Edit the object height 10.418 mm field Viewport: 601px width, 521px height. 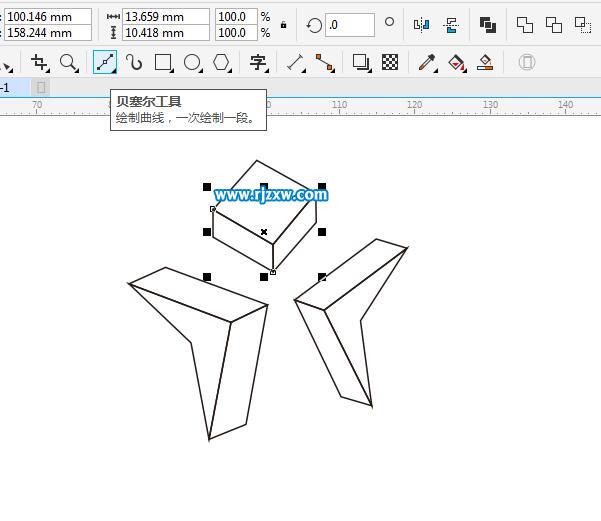coord(166,33)
